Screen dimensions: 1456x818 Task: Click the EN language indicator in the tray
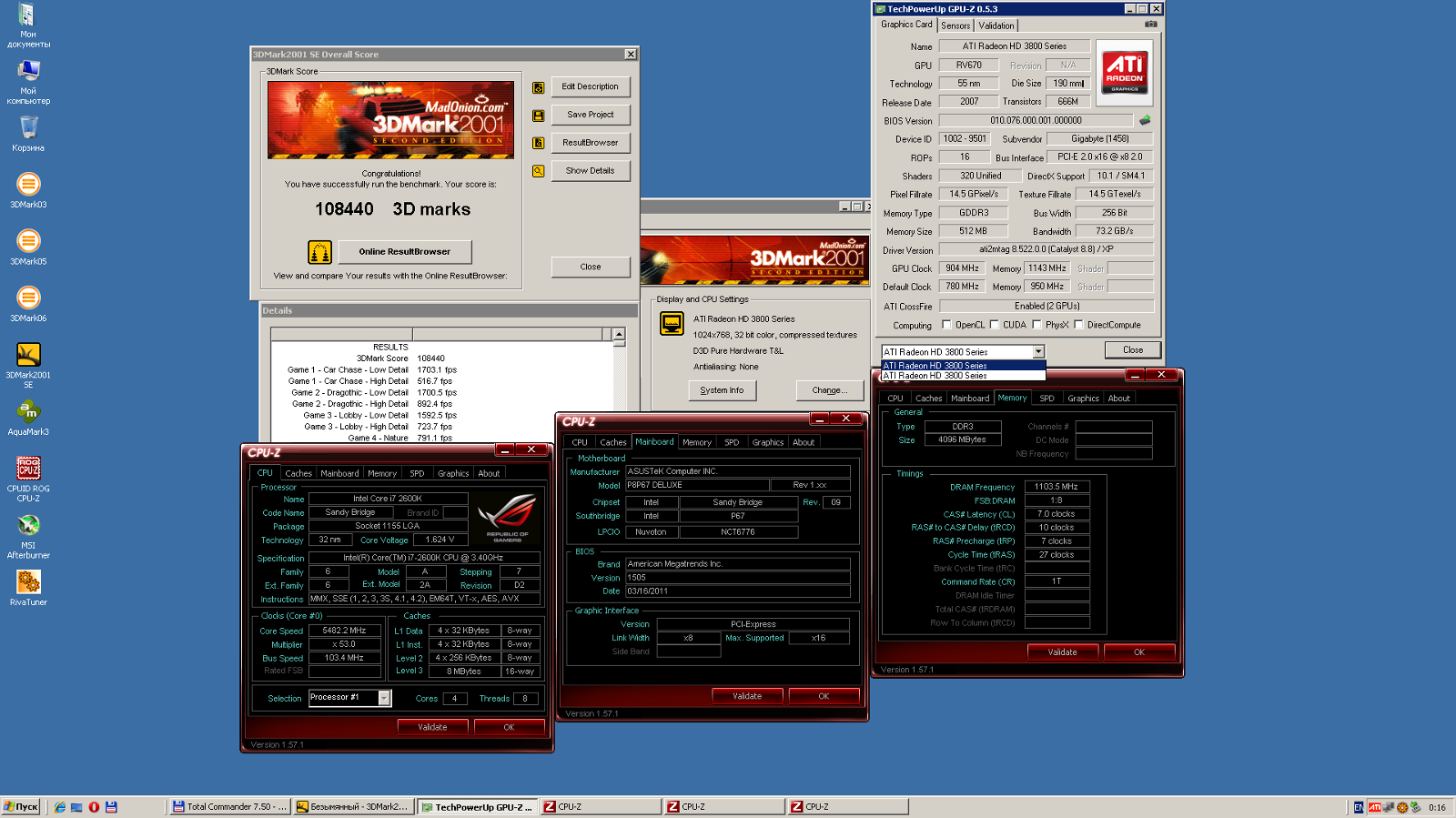[1359, 807]
